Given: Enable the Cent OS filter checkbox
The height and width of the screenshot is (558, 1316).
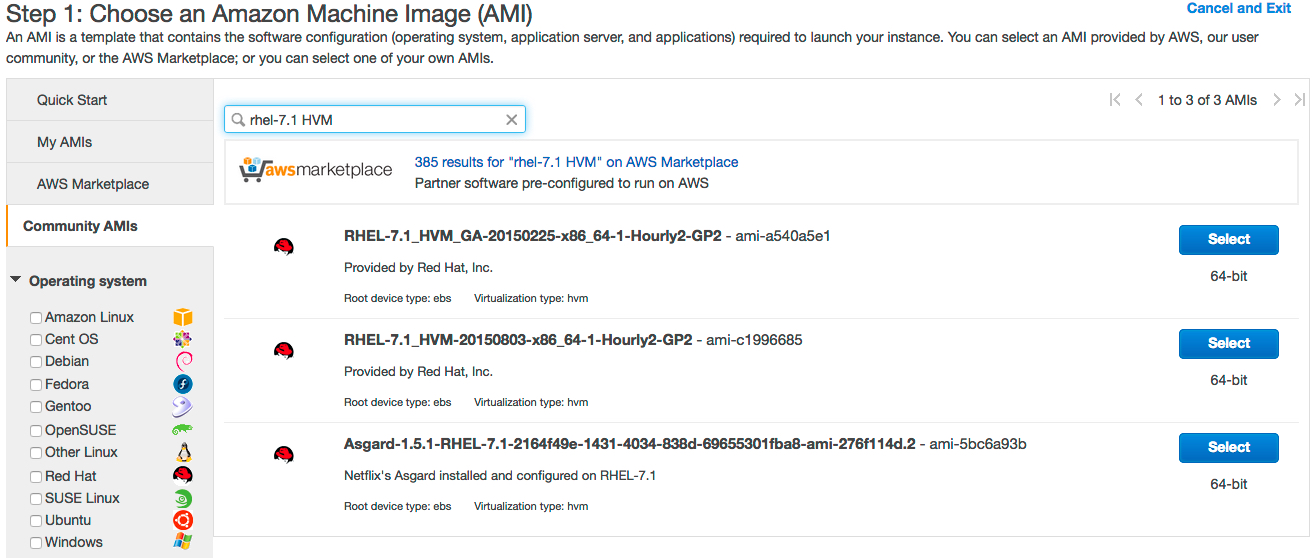Looking at the screenshot, I should pos(36,340).
